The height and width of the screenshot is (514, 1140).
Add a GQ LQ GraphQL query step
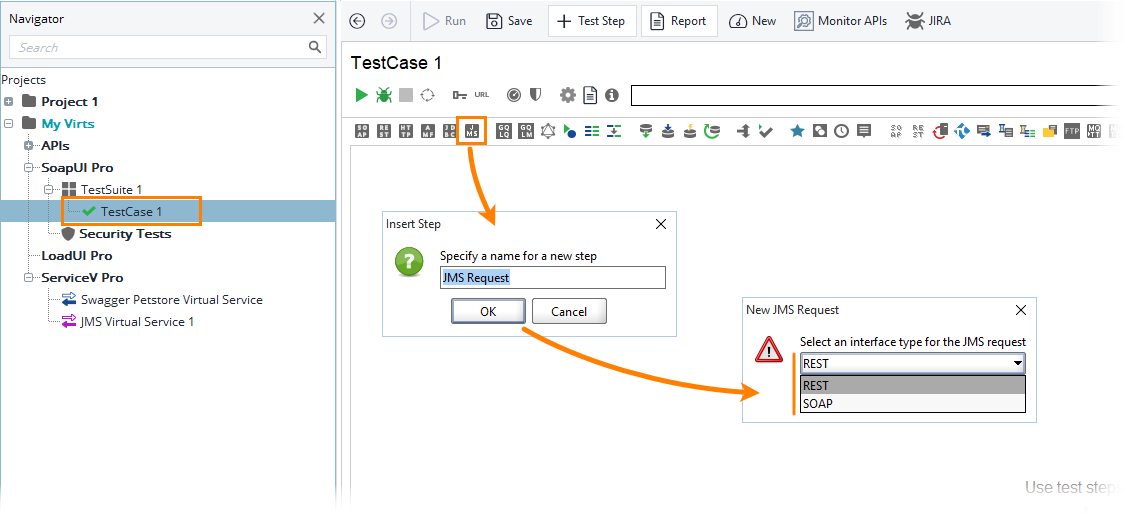coord(503,131)
